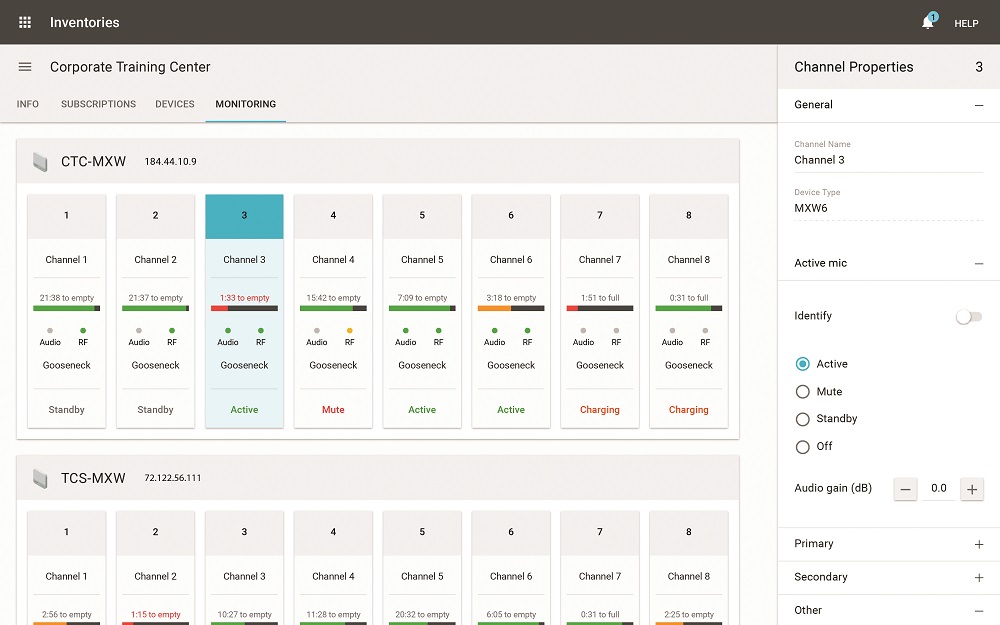Screen dimensions: 1000x625
Task: Select the Standby radio button
Action: pos(803,419)
